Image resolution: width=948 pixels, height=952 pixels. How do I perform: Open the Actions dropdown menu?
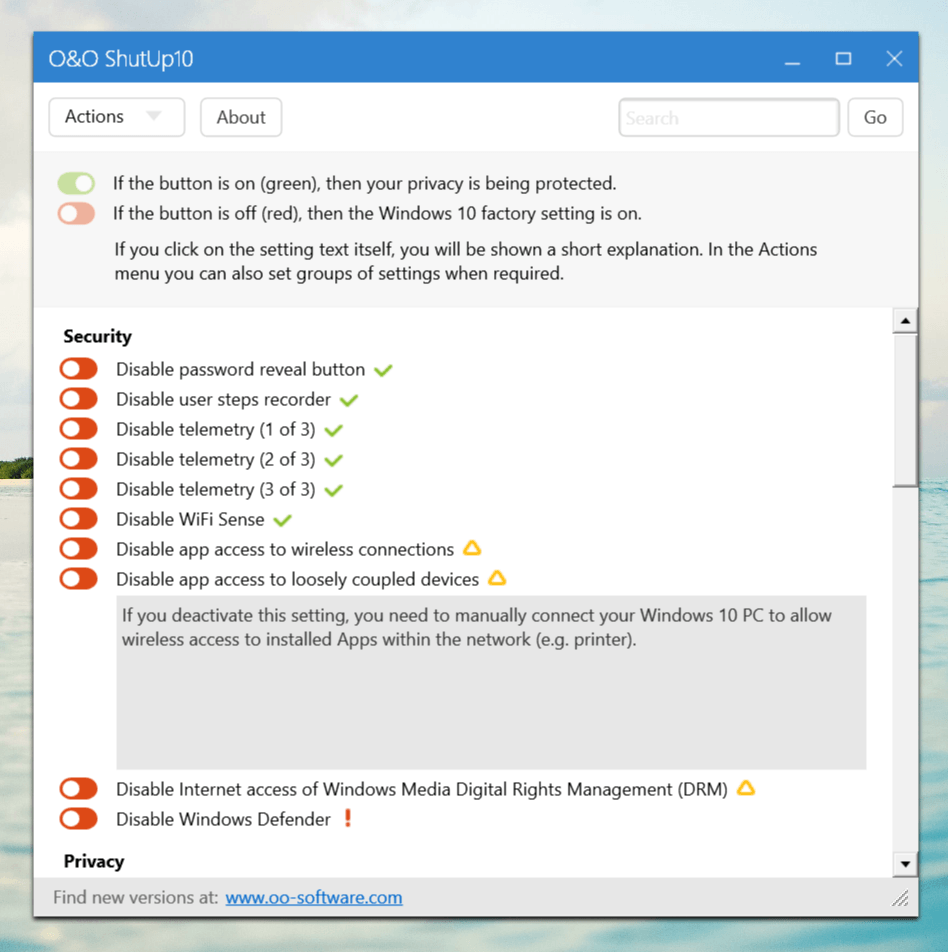[x=117, y=117]
